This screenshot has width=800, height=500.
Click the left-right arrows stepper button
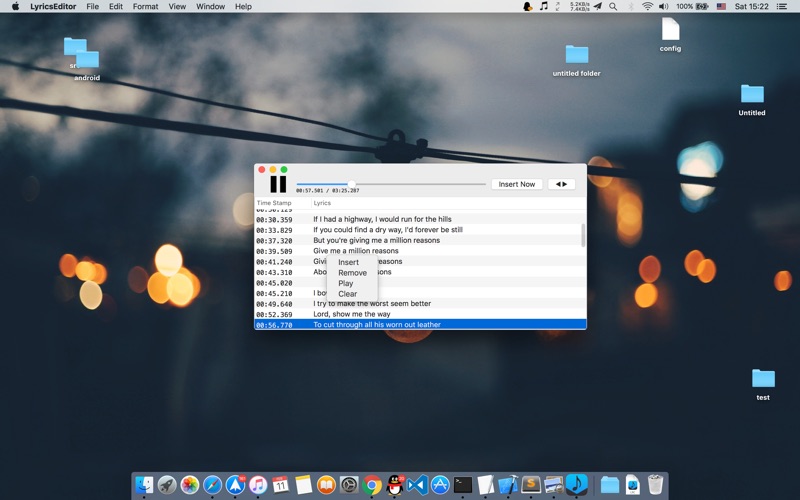(x=561, y=184)
